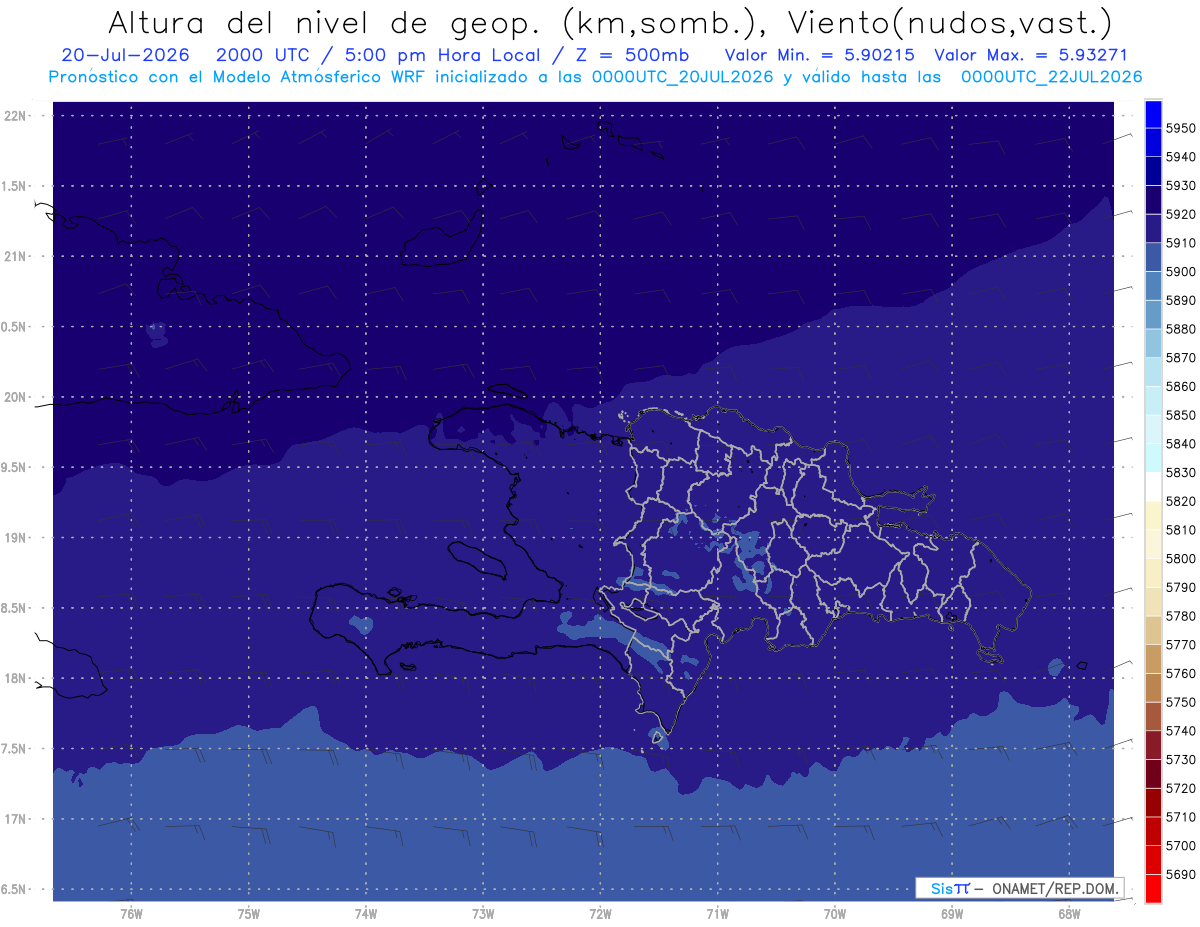The height and width of the screenshot is (927, 1200).
Task: Click the bright red swatch below 5690
Action: [x=1152, y=888]
